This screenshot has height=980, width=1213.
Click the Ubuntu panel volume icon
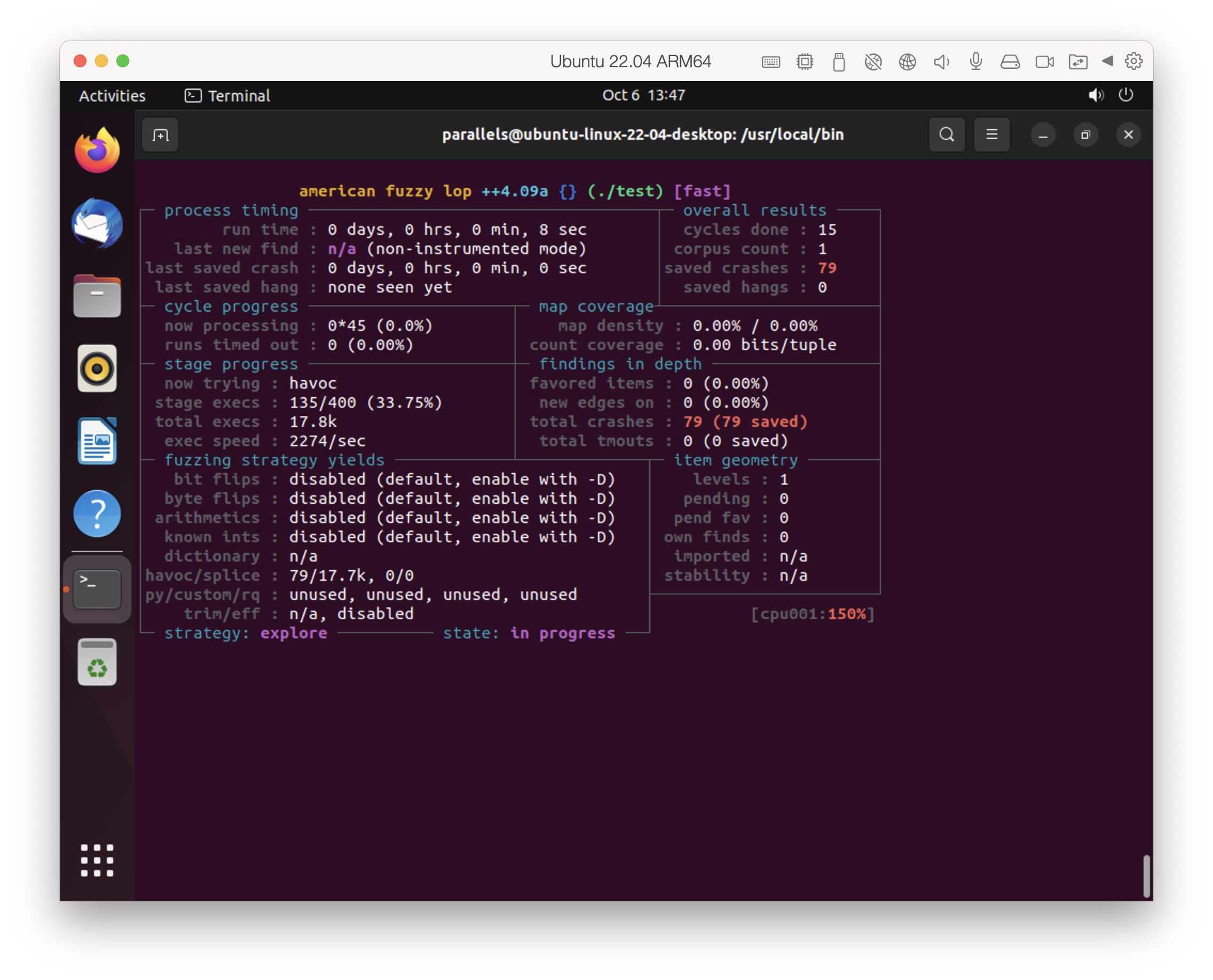click(1096, 95)
